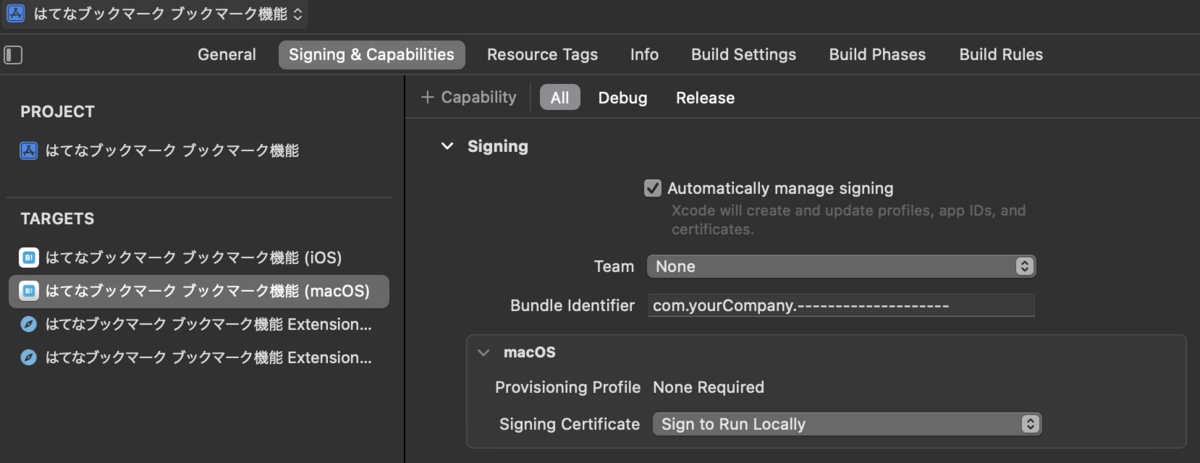The image size is (1200, 463).
Task: Click the TARGETS heading
Action: 57,218
